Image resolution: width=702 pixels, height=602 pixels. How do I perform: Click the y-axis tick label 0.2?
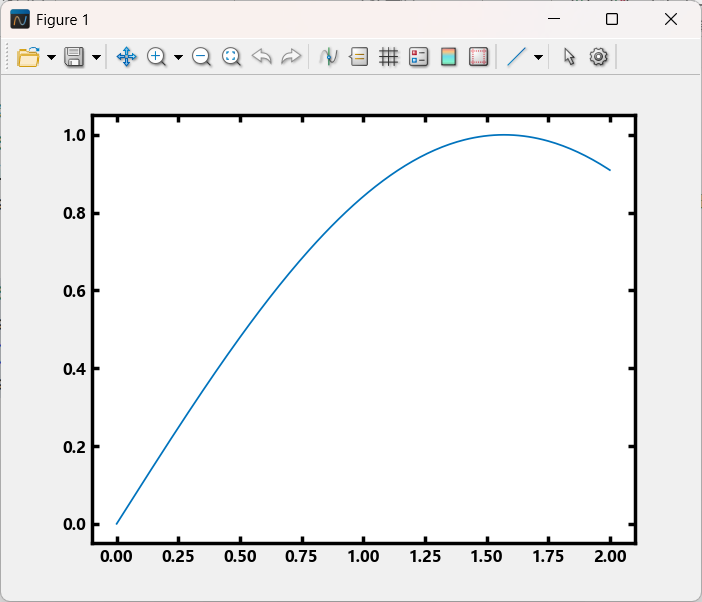[x=74, y=447]
